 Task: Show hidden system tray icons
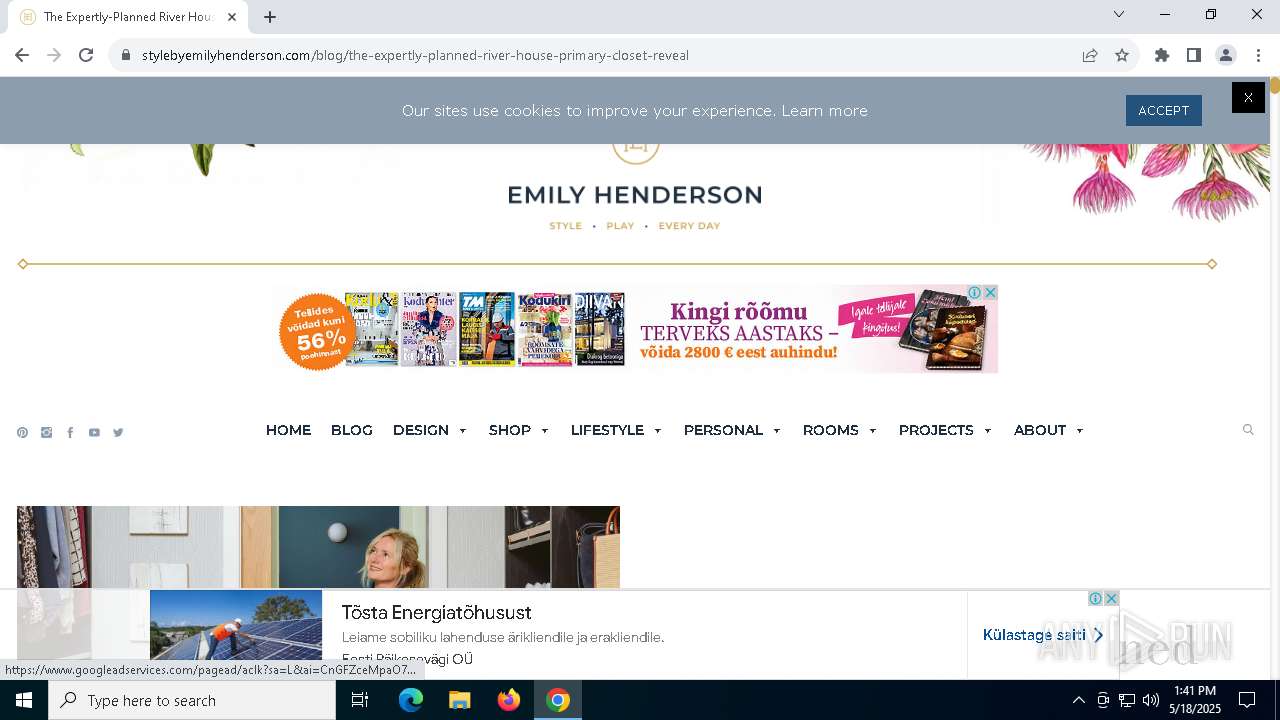[1078, 700]
